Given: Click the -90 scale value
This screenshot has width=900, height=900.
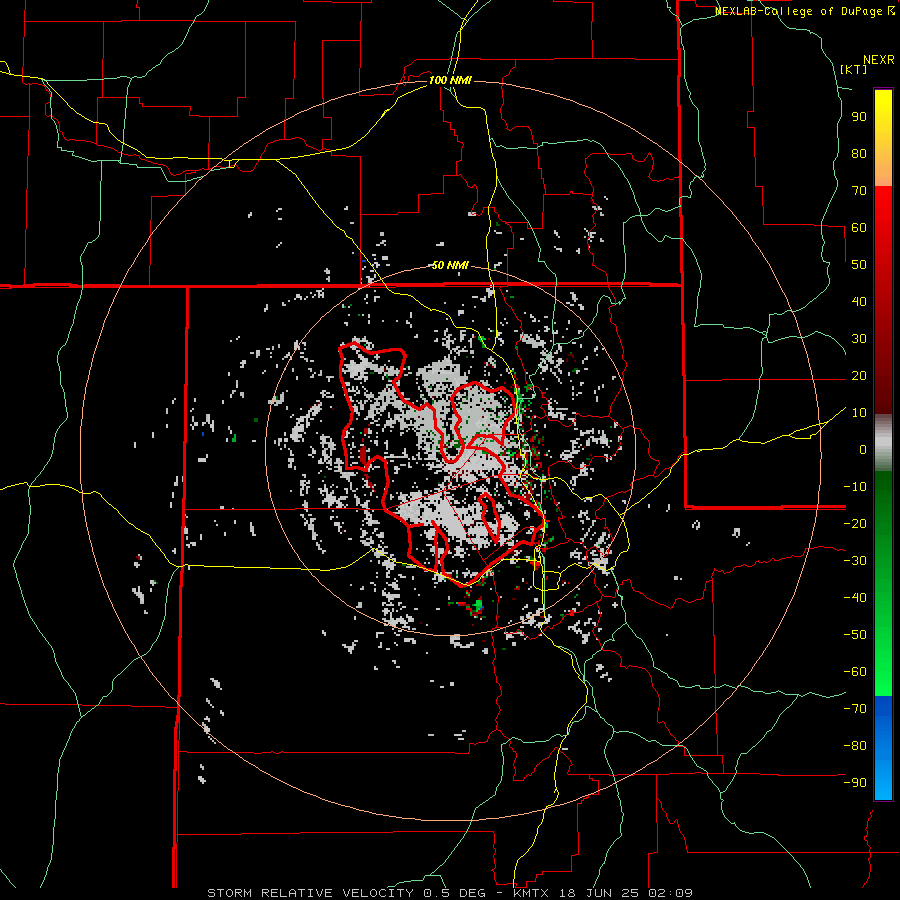Looking at the screenshot, I should (855, 783).
